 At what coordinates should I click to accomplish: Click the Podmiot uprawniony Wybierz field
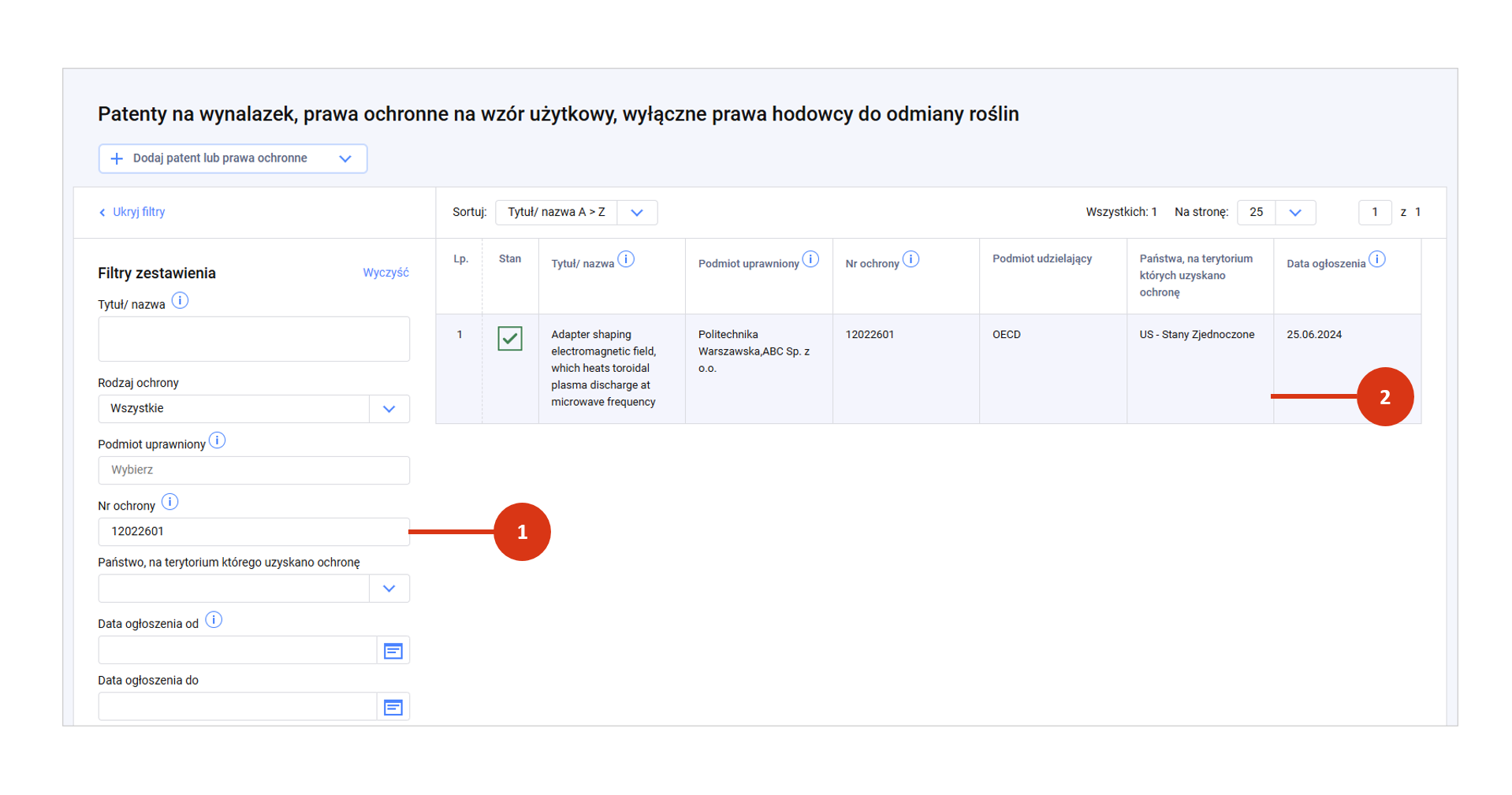click(x=254, y=470)
